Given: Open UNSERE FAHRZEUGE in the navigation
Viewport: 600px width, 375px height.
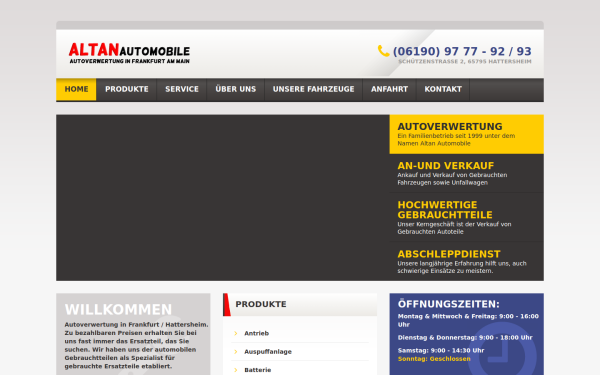Looking at the screenshot, I should [x=313, y=89].
